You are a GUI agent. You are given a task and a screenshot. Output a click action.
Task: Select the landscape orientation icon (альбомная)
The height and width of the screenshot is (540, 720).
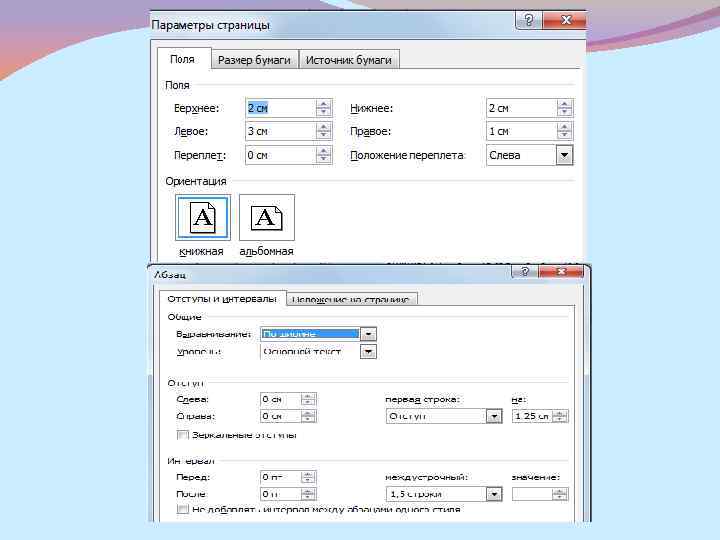267,217
